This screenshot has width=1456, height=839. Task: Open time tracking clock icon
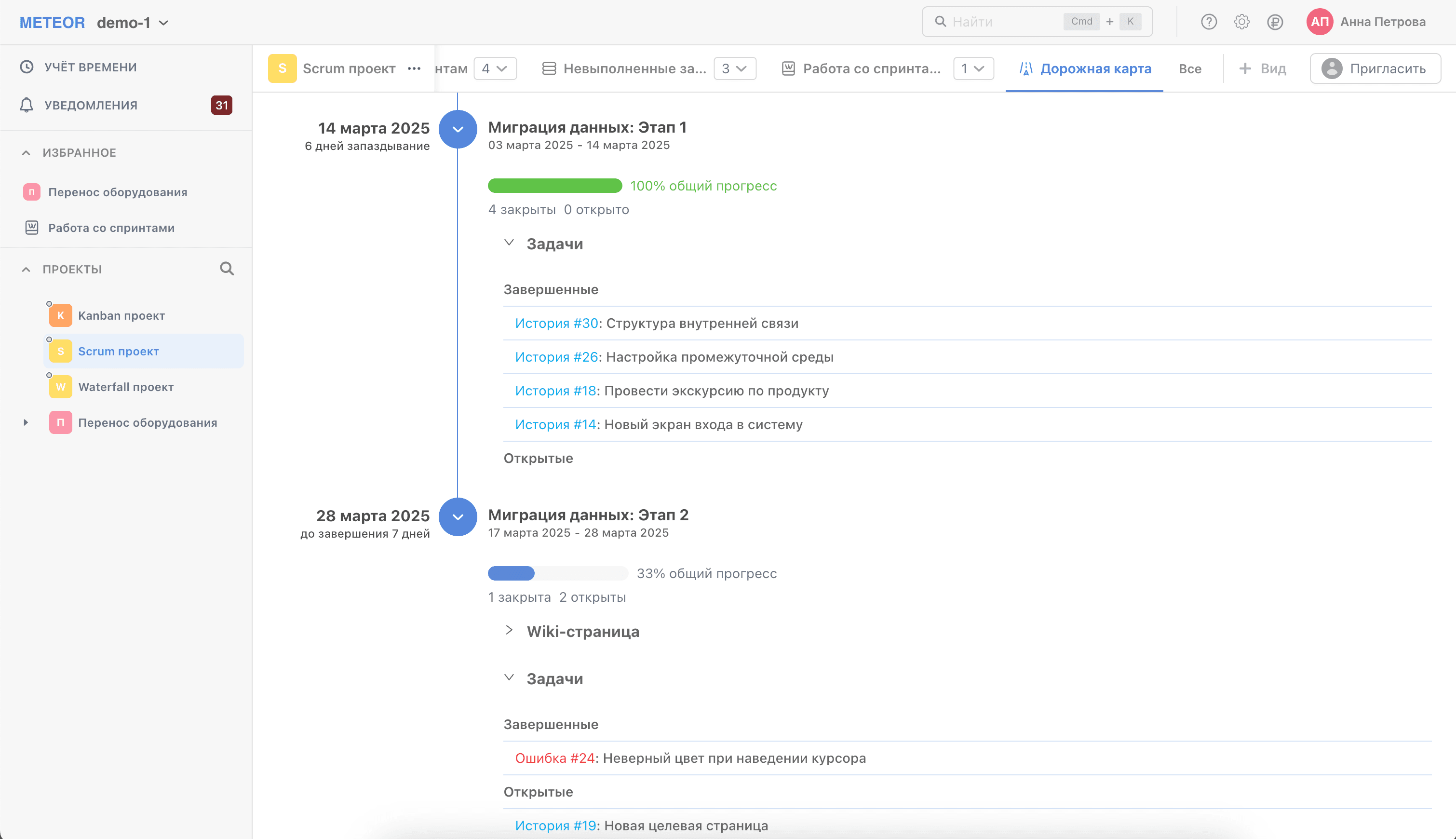tap(27, 67)
